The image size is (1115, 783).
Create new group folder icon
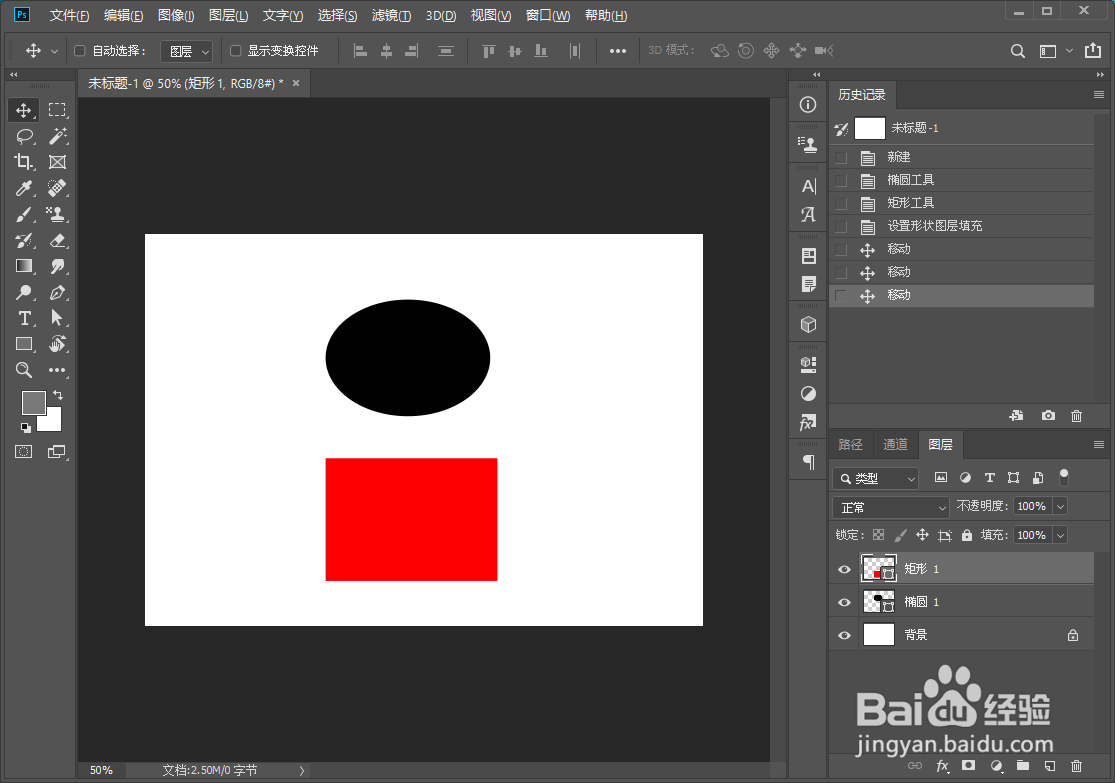click(x=1023, y=765)
